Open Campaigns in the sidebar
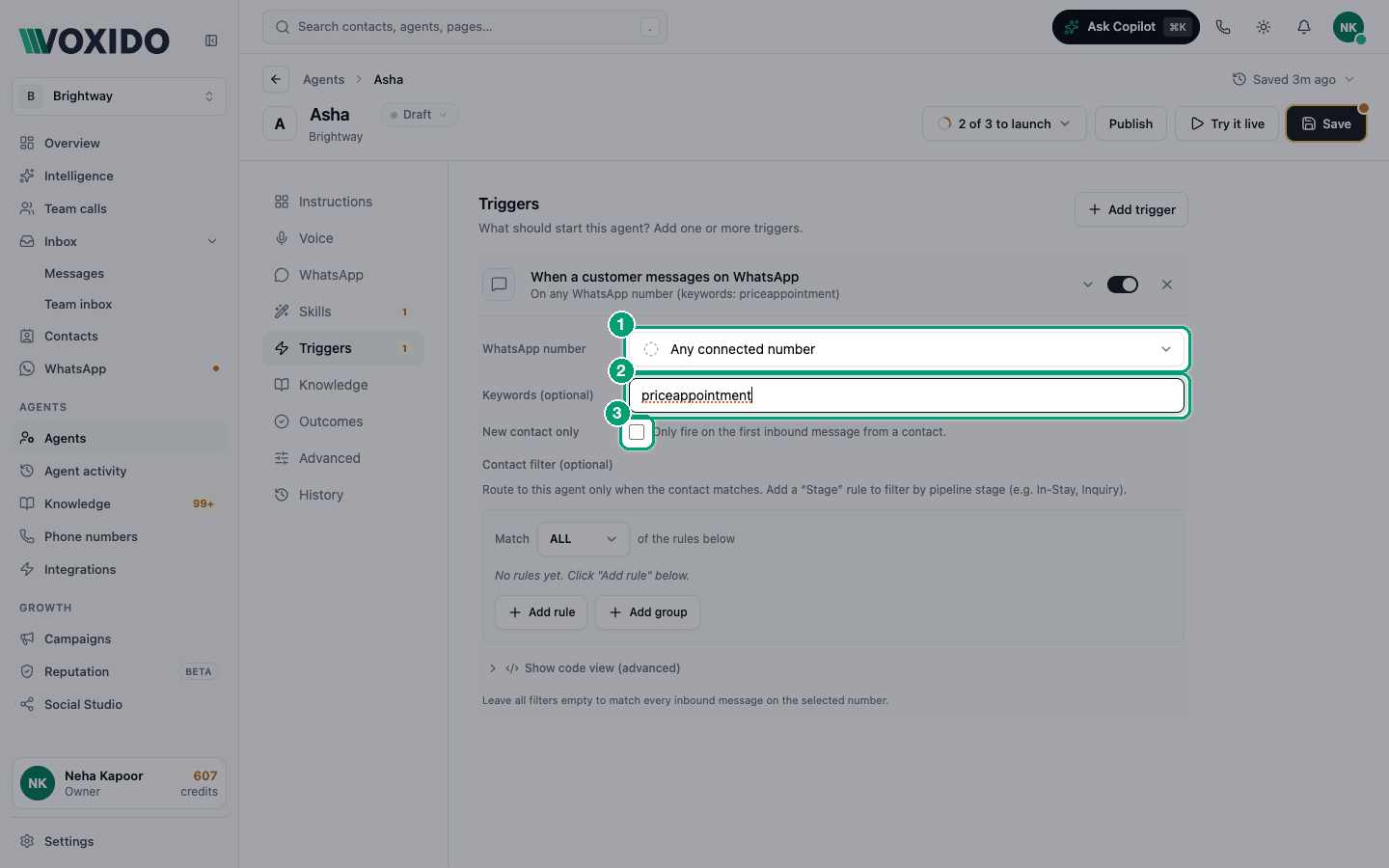 coord(120,638)
